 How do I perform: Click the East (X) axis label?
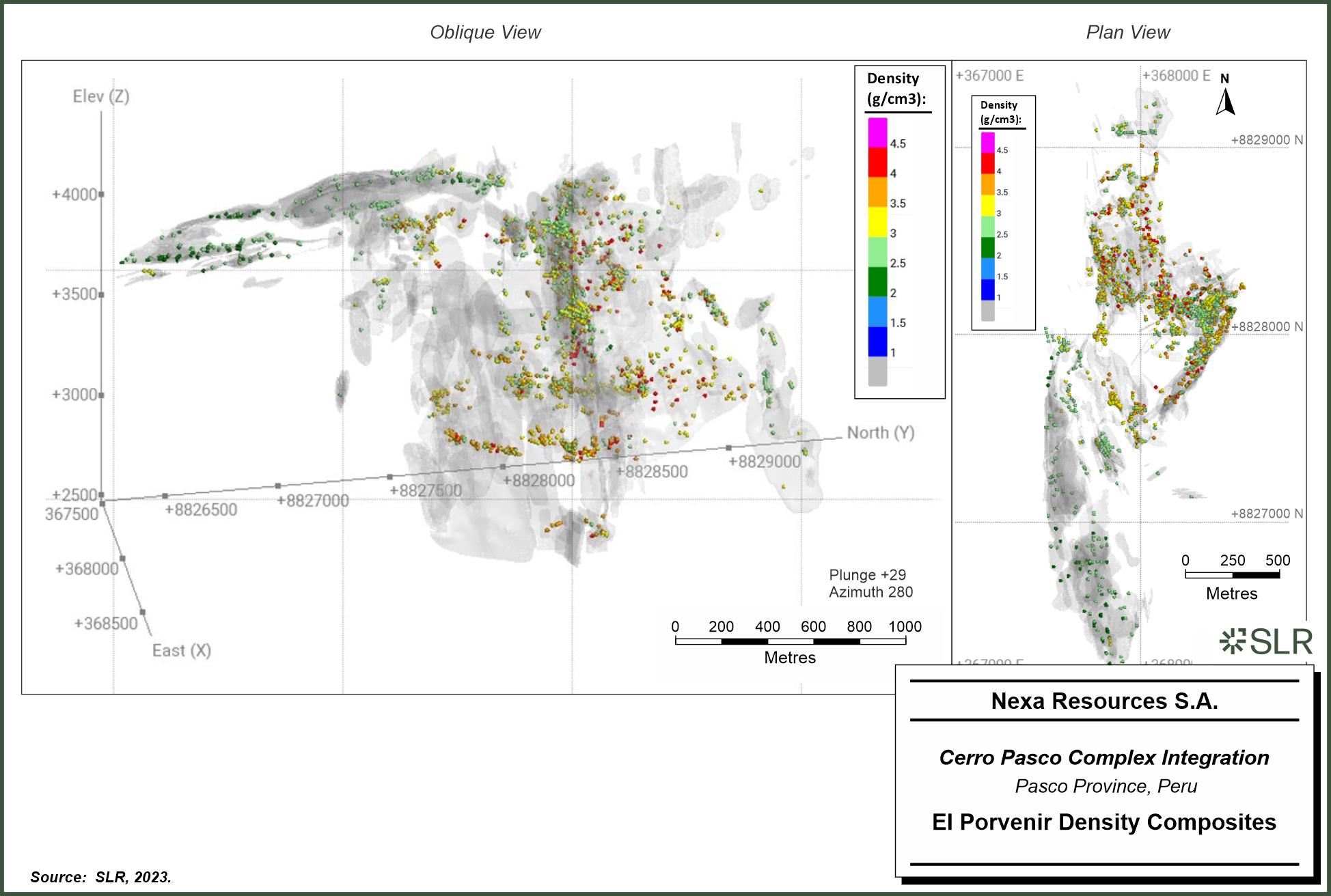tap(181, 650)
